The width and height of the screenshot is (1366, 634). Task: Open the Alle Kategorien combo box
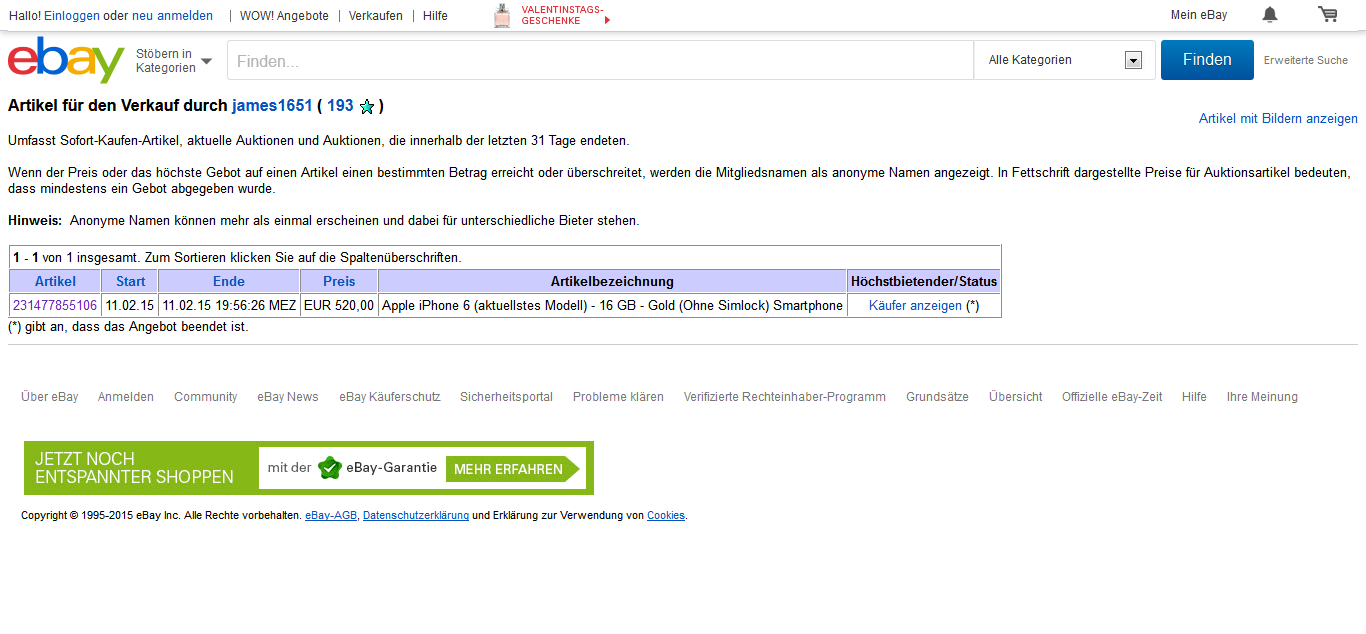1064,60
